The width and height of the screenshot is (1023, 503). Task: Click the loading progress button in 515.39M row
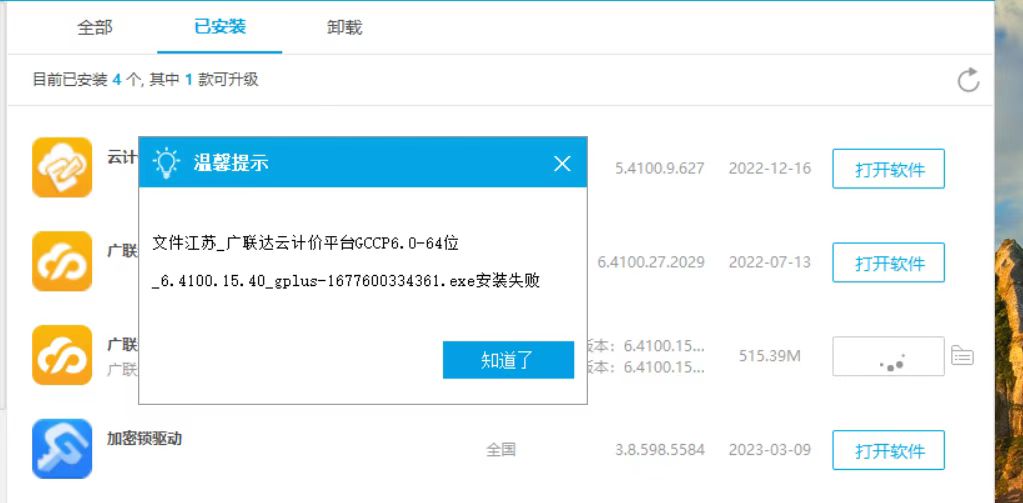tap(888, 356)
